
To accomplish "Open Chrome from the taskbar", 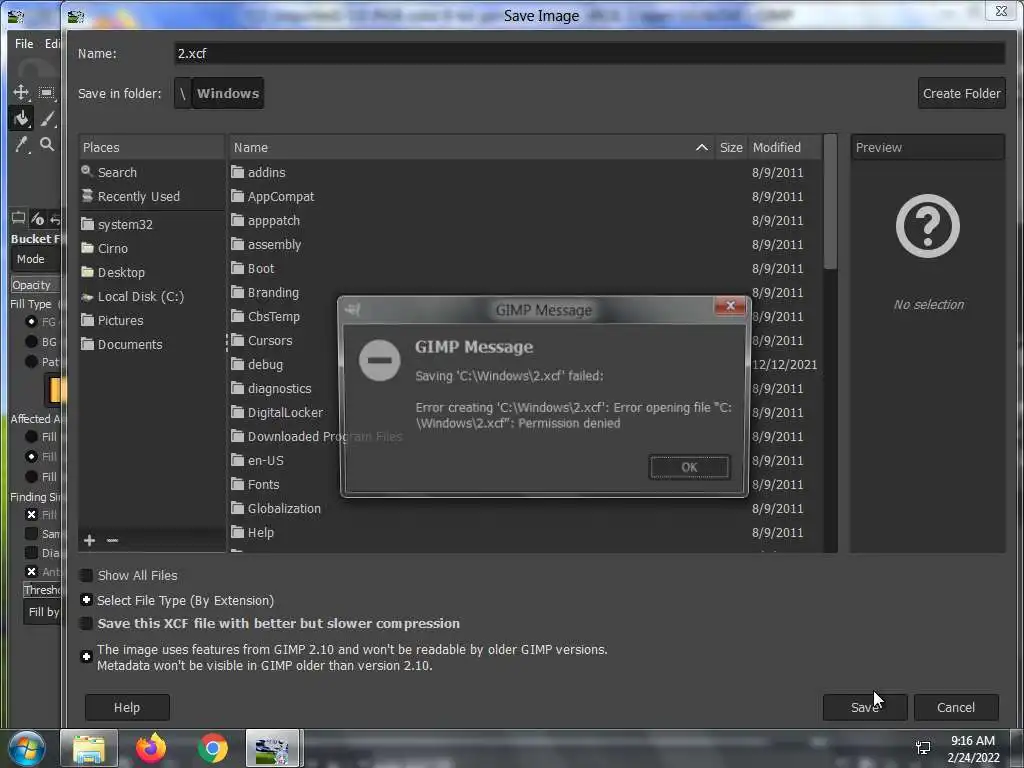I will [x=213, y=748].
